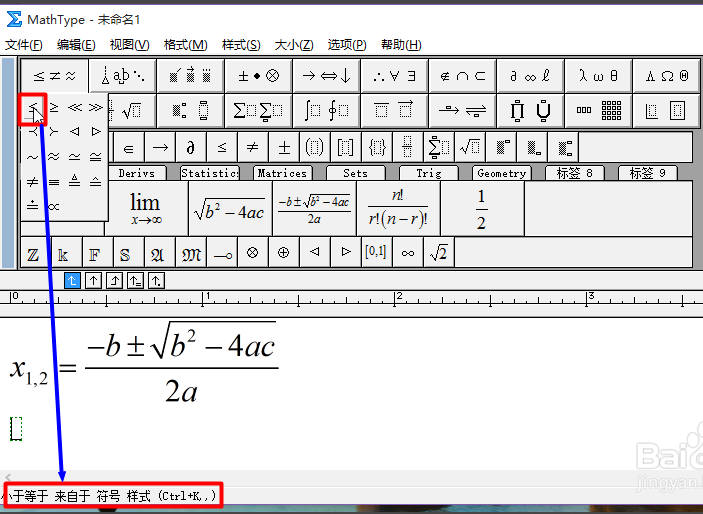Open the logical symbols palette (∴ ∀ ∃)
The height and width of the screenshot is (514, 703).
tap(395, 75)
